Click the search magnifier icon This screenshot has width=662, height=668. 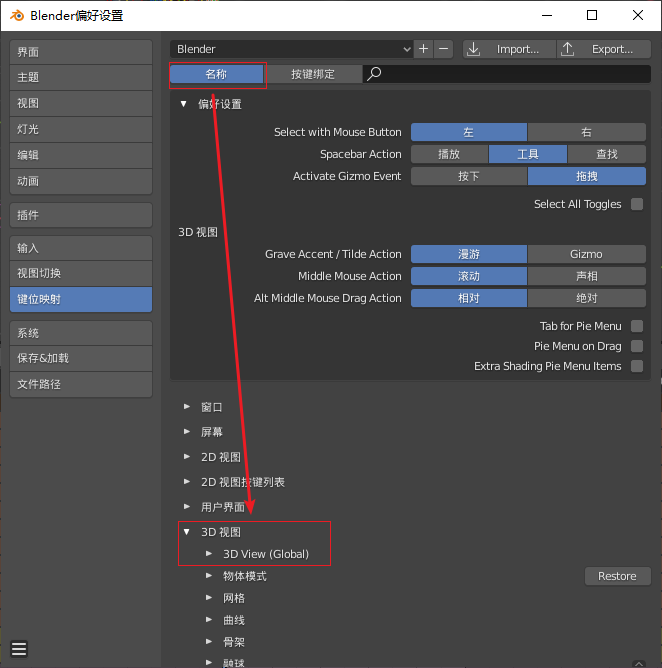tap(374, 74)
